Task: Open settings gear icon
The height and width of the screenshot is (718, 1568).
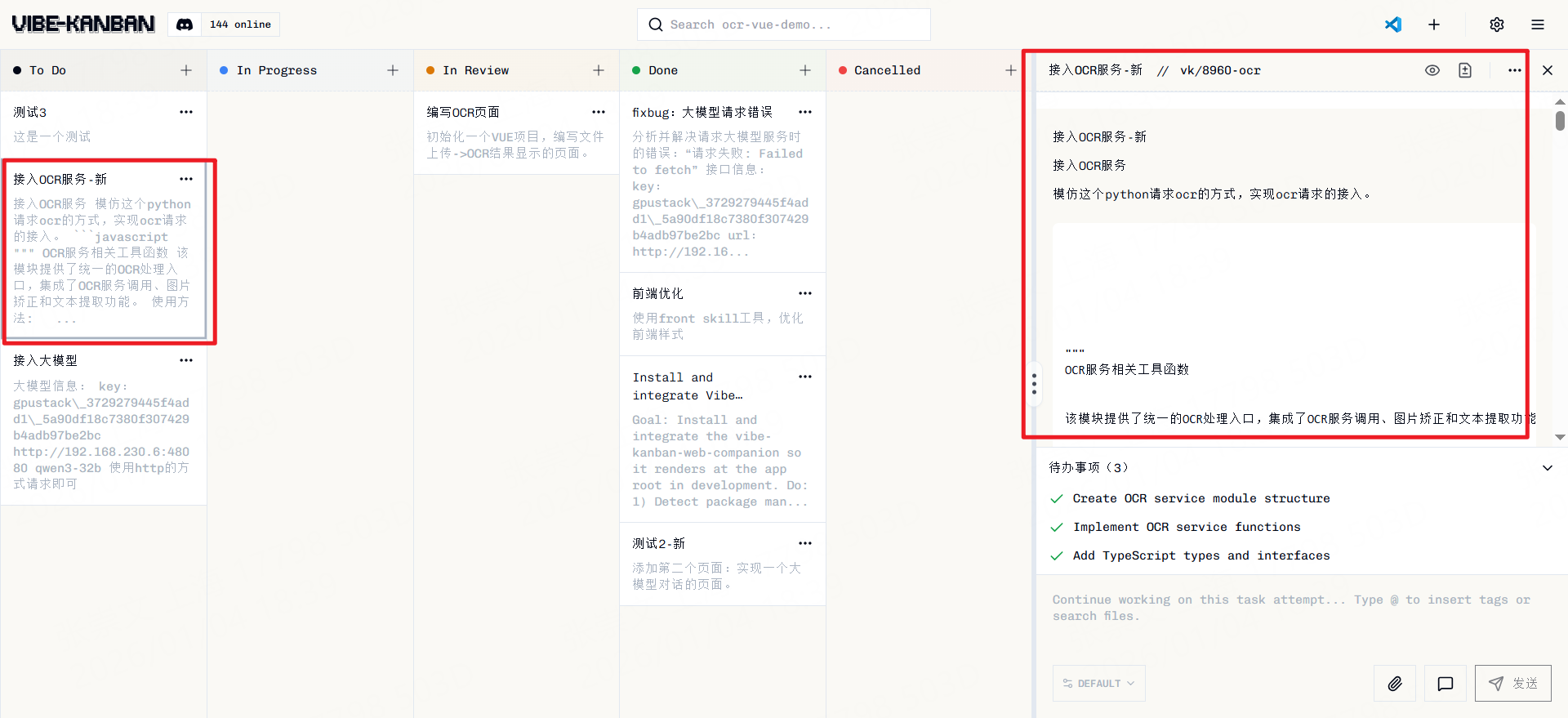Action: pos(1497,25)
